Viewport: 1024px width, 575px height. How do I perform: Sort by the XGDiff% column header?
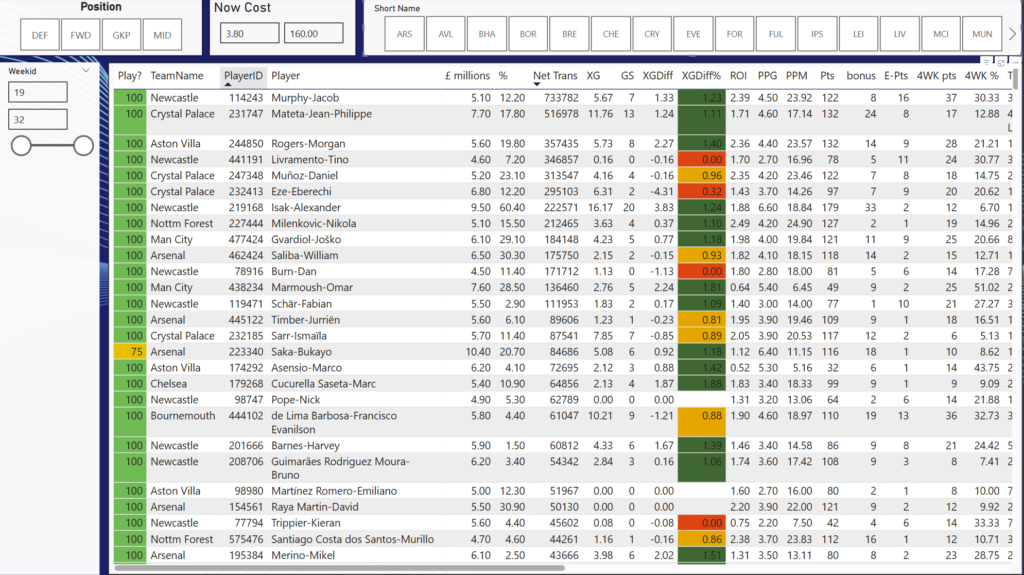pos(701,75)
